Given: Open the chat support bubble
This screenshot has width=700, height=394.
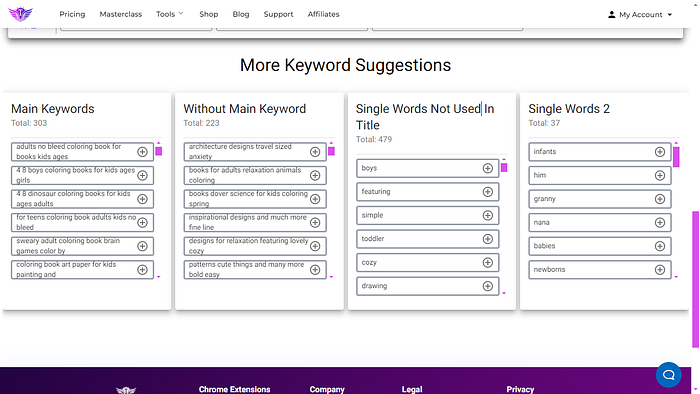Looking at the screenshot, I should (x=668, y=375).
